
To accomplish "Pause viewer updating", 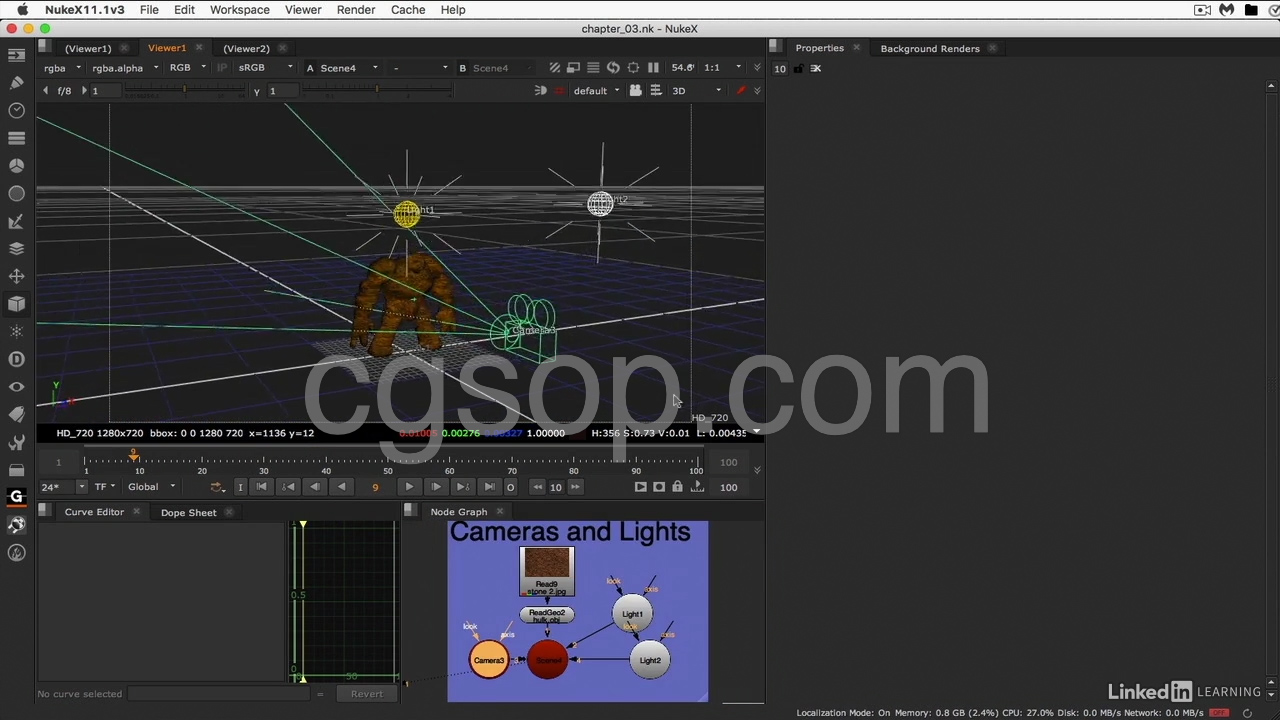I will click(653, 68).
